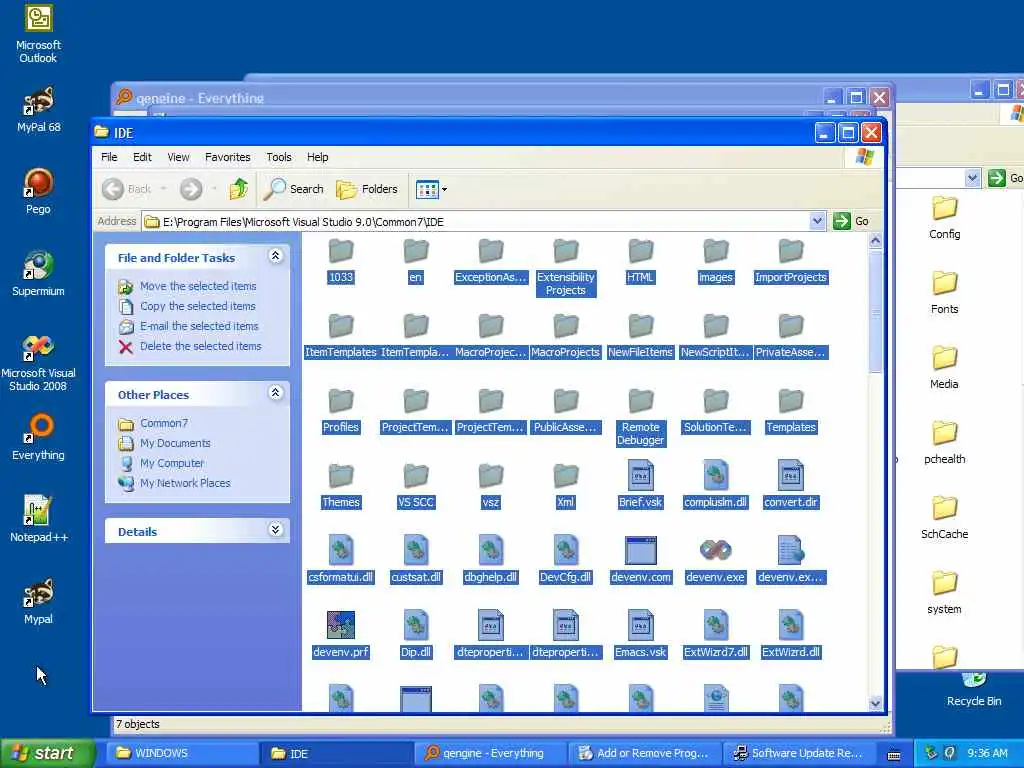The width and height of the screenshot is (1024, 768).
Task: Select the Extensibility Projects folder
Action: tap(566, 267)
